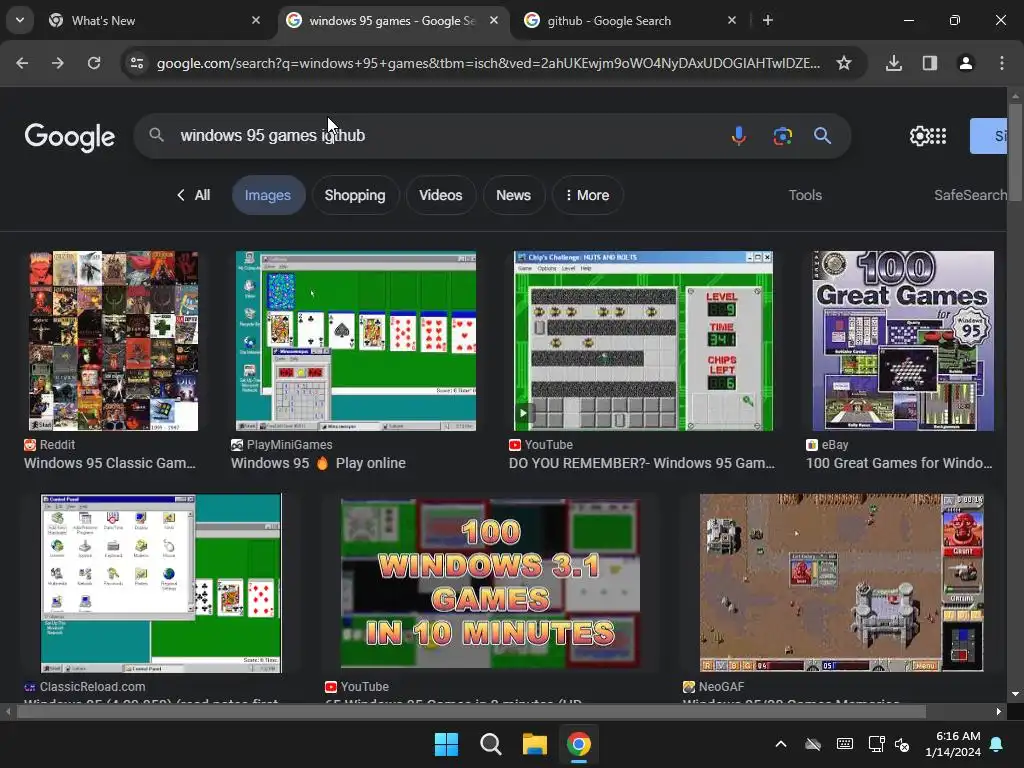This screenshot has width=1024, height=768.
Task: Open File Explorer from taskbar
Action: click(x=535, y=744)
